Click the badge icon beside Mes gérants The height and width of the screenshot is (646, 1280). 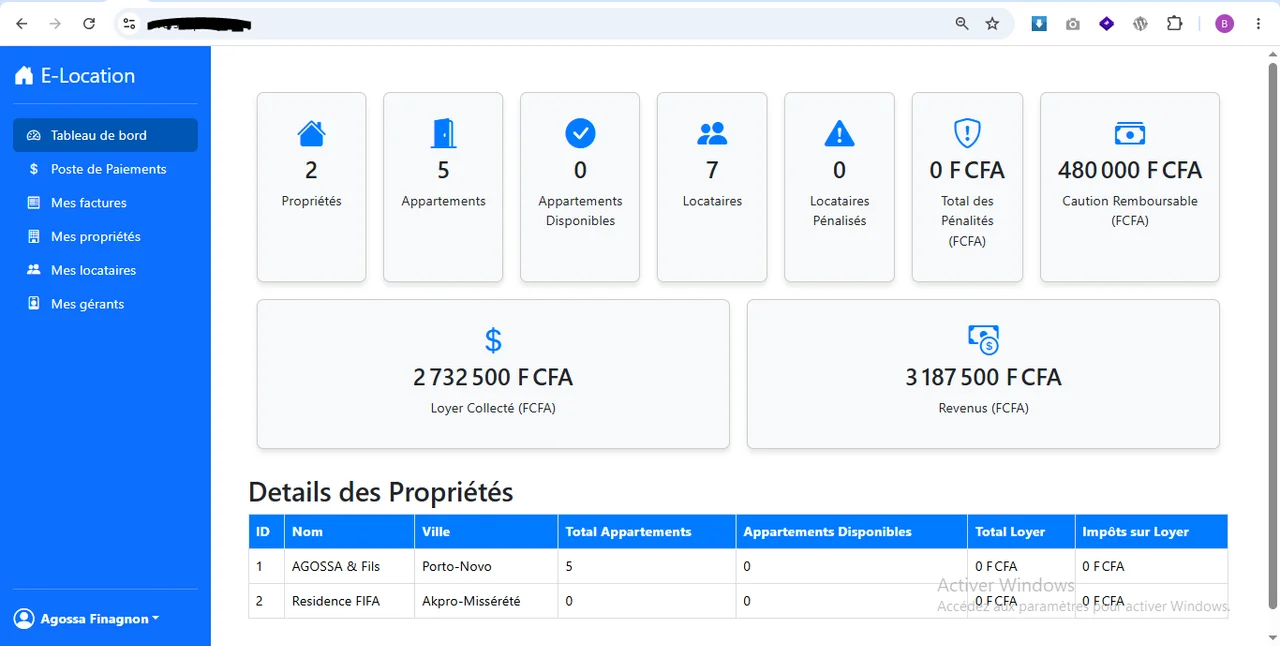click(34, 304)
